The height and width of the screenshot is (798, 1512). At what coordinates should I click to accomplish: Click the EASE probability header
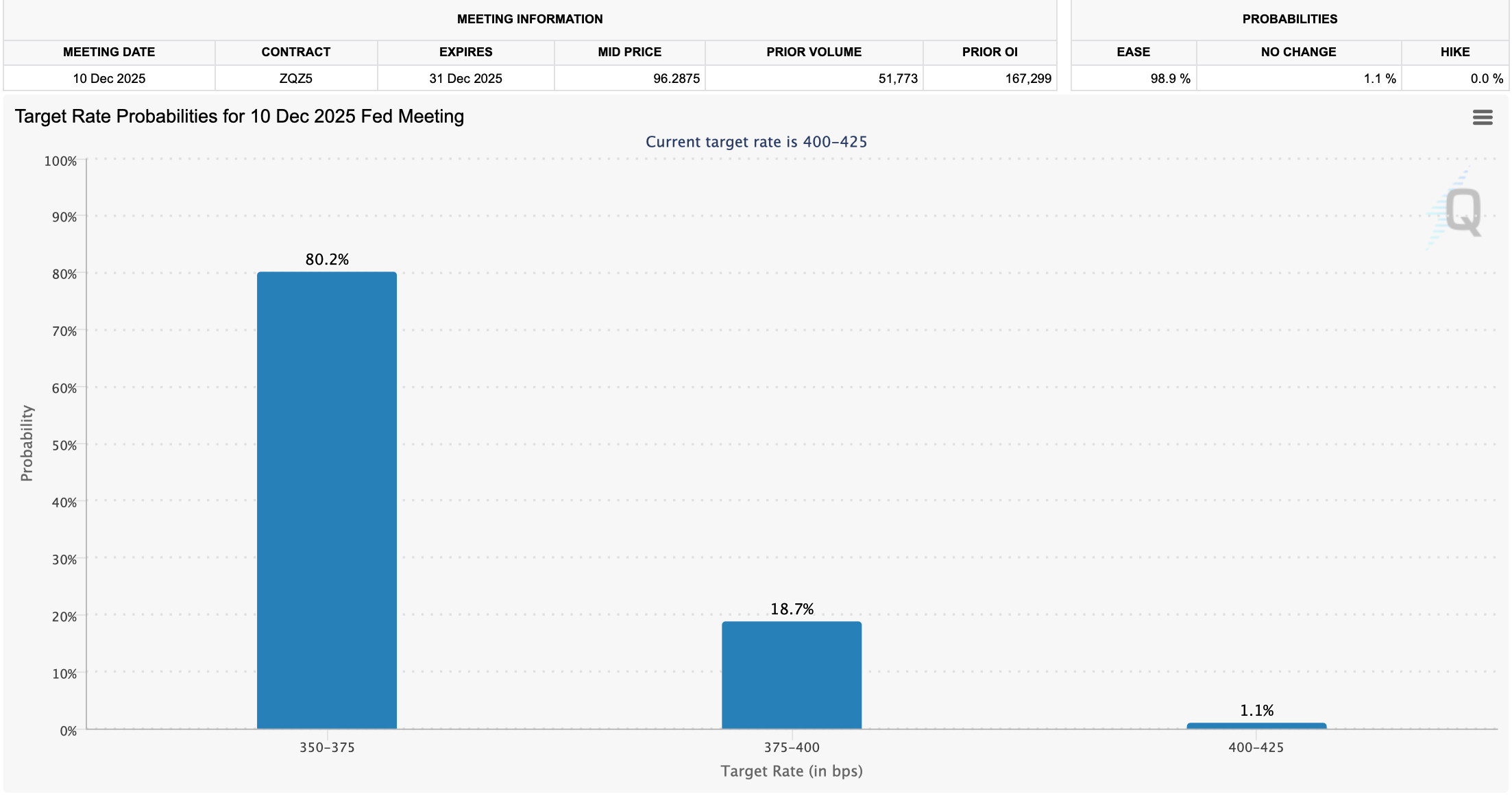(1133, 52)
